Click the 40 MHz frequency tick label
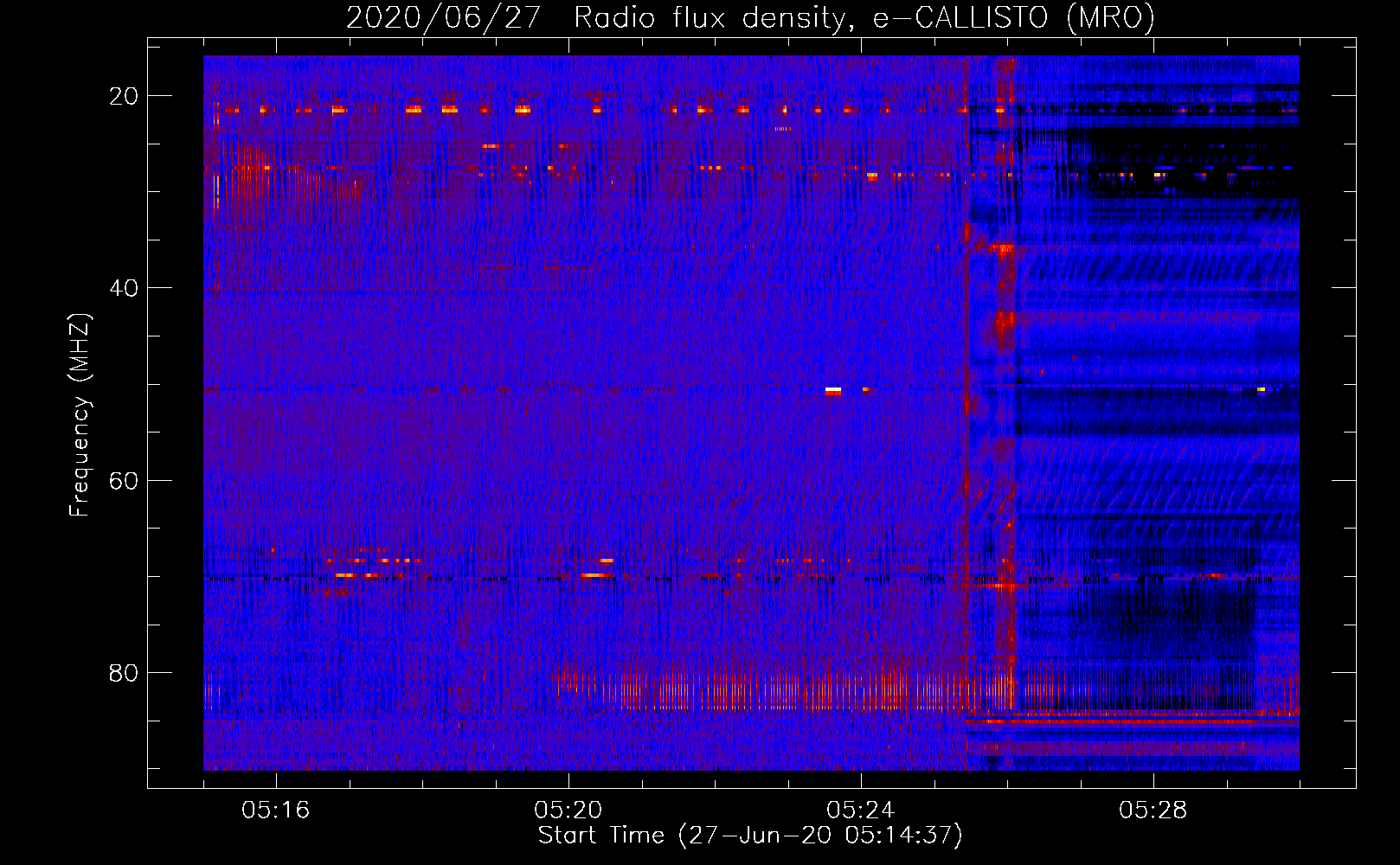Viewport: 1400px width, 865px height. (x=124, y=288)
